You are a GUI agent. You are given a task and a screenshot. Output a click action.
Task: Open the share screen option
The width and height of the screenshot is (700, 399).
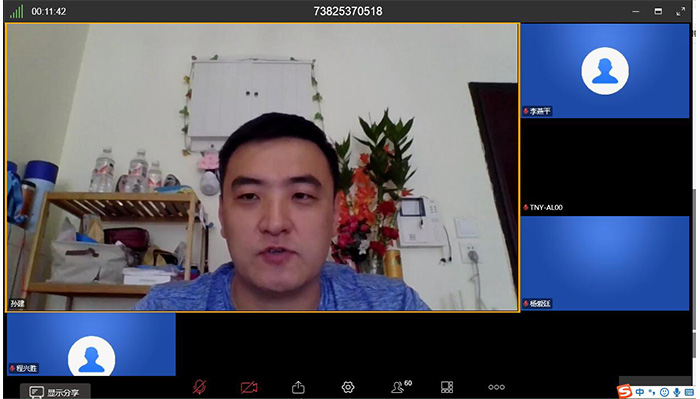[x=298, y=387]
